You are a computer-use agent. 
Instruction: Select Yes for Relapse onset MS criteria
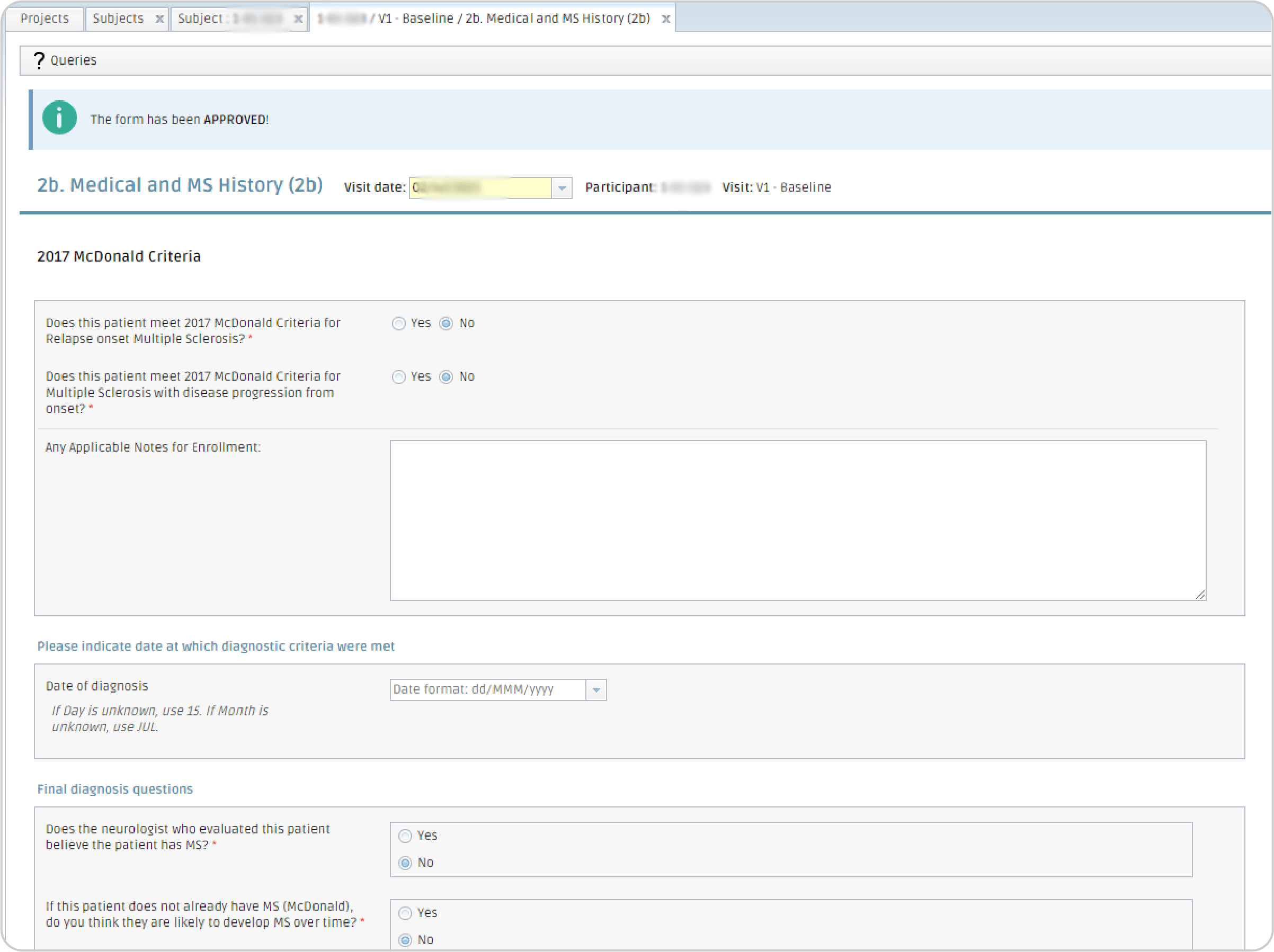pyautogui.click(x=398, y=324)
